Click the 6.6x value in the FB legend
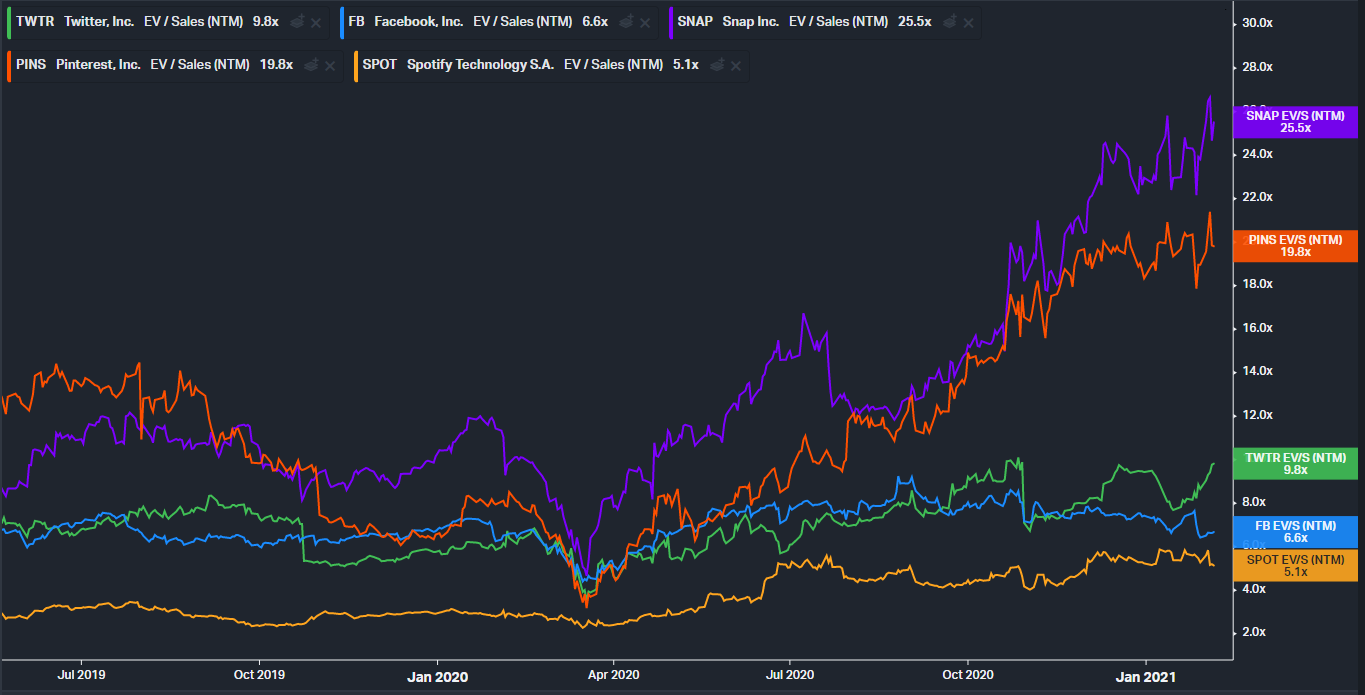1365x695 pixels. tap(595, 22)
